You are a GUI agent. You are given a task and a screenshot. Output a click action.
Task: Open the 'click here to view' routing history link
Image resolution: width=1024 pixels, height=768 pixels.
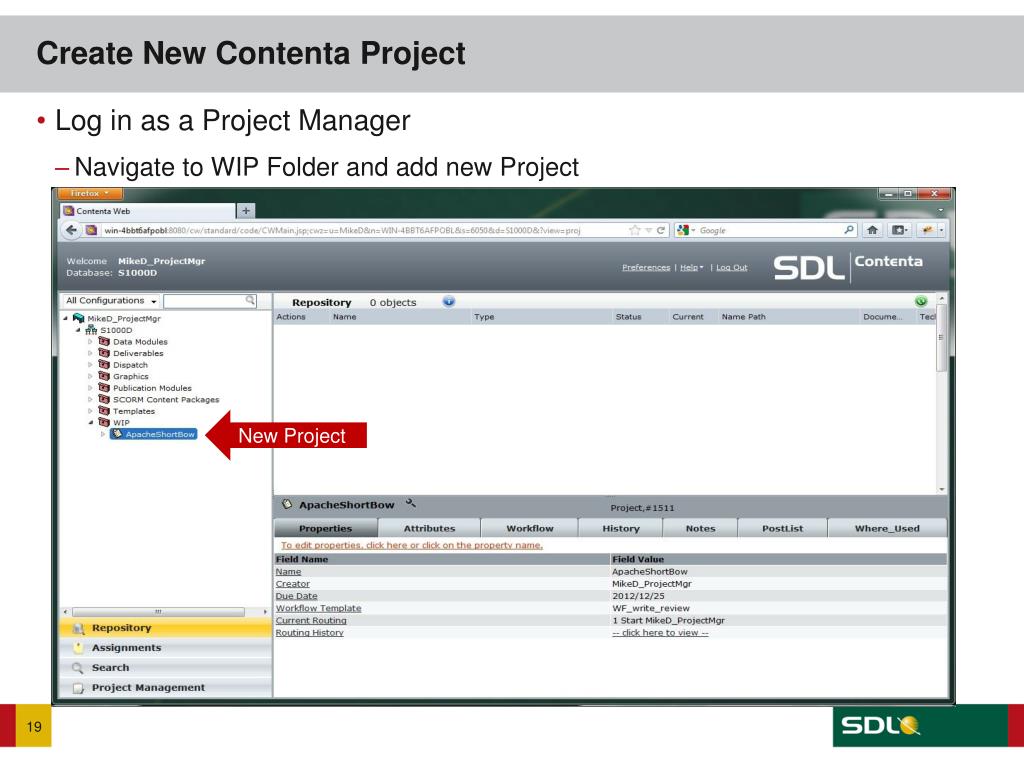(x=660, y=633)
